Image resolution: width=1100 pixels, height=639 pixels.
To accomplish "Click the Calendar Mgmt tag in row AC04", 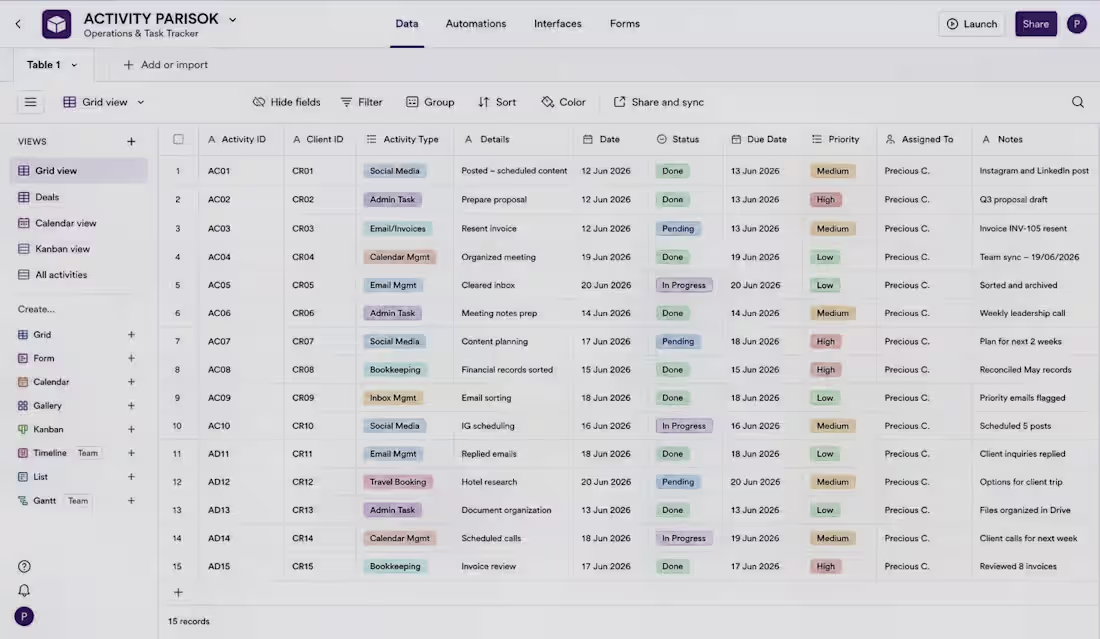I will 400,257.
